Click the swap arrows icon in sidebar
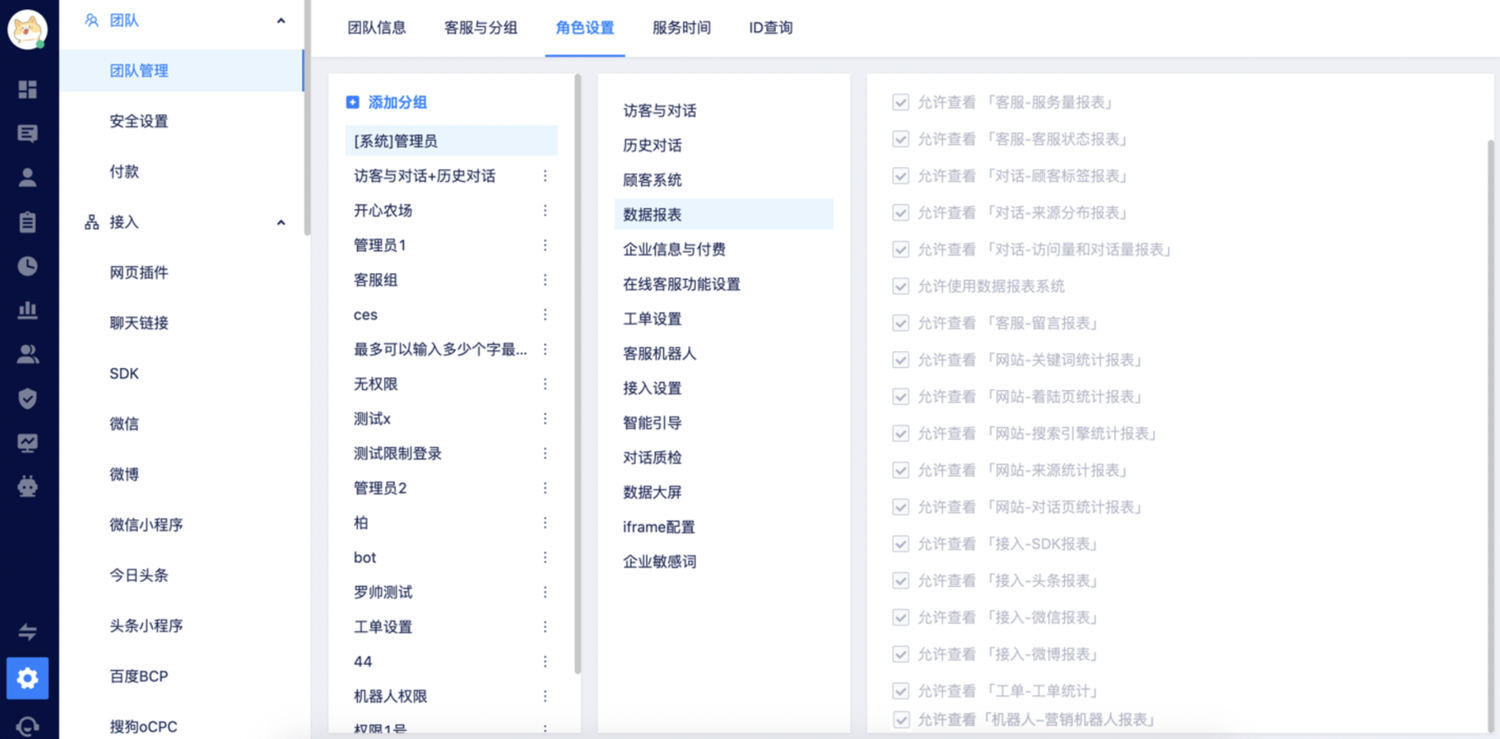Screen dimensions: 1500x739 tap(28, 632)
